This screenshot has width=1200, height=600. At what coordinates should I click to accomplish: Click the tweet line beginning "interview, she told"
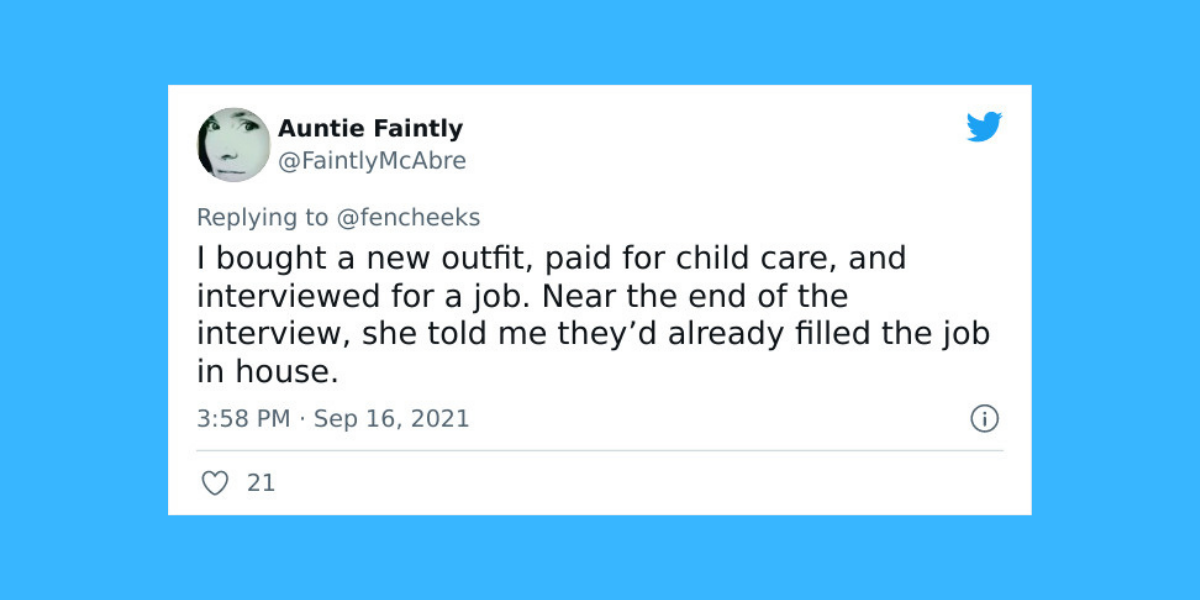pos(593,334)
